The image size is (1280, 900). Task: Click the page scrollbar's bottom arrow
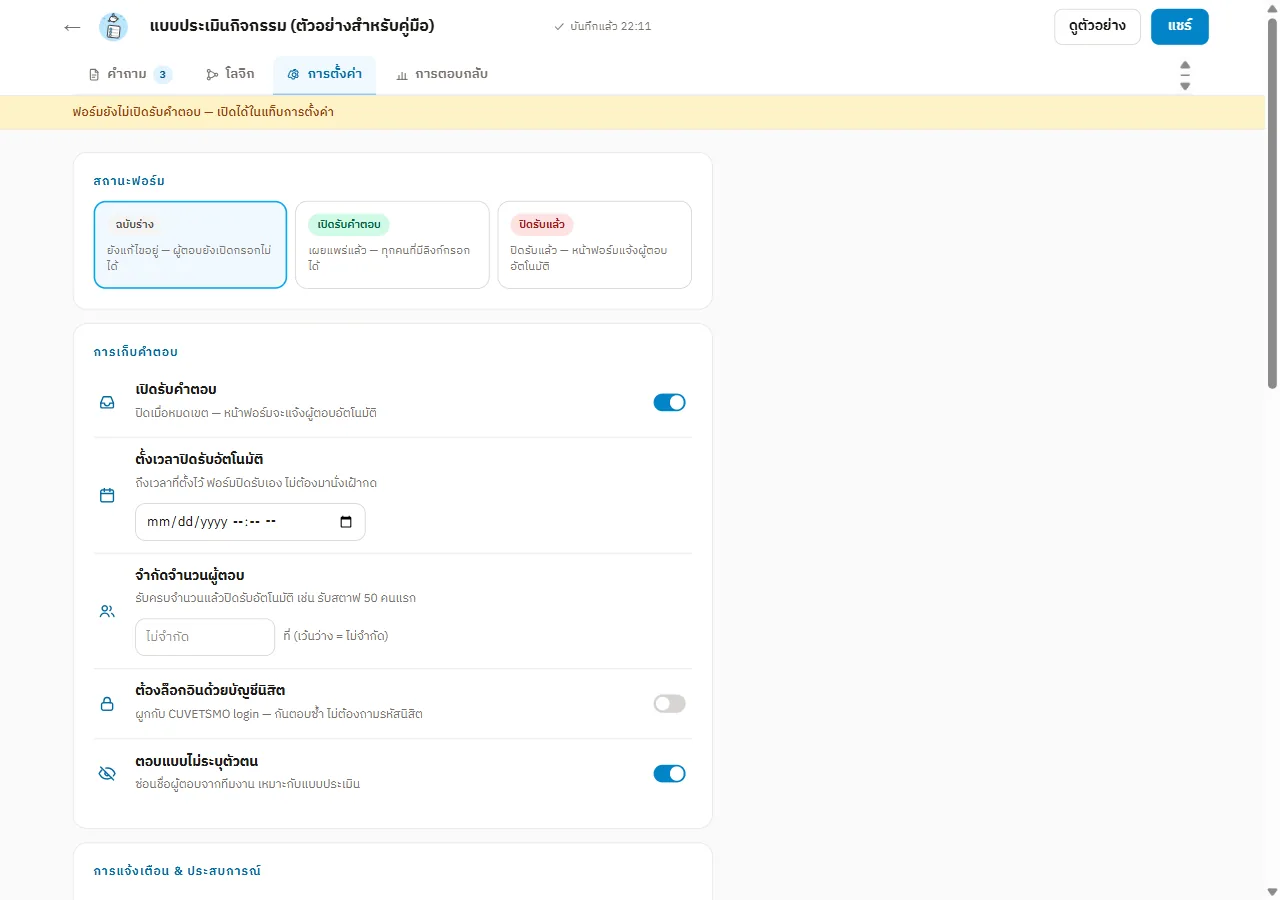pos(1272,892)
